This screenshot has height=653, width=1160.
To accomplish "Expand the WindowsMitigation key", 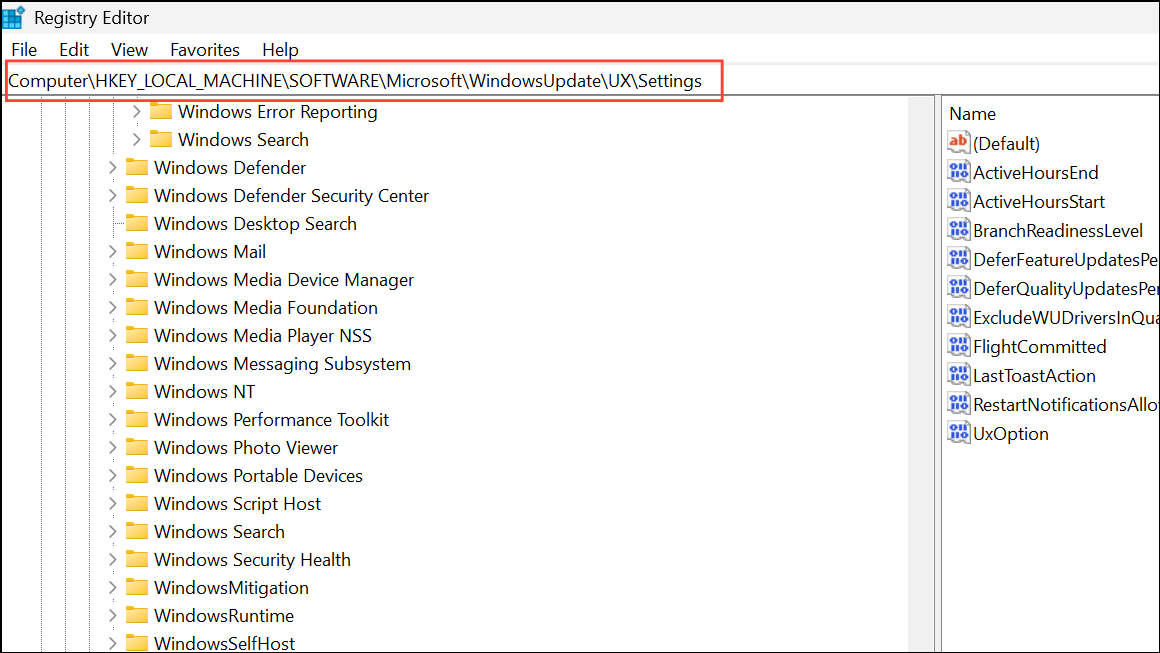I will (112, 588).
